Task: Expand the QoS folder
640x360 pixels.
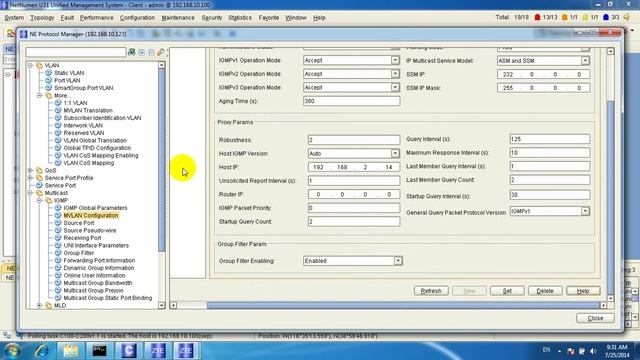Action: pos(30,170)
